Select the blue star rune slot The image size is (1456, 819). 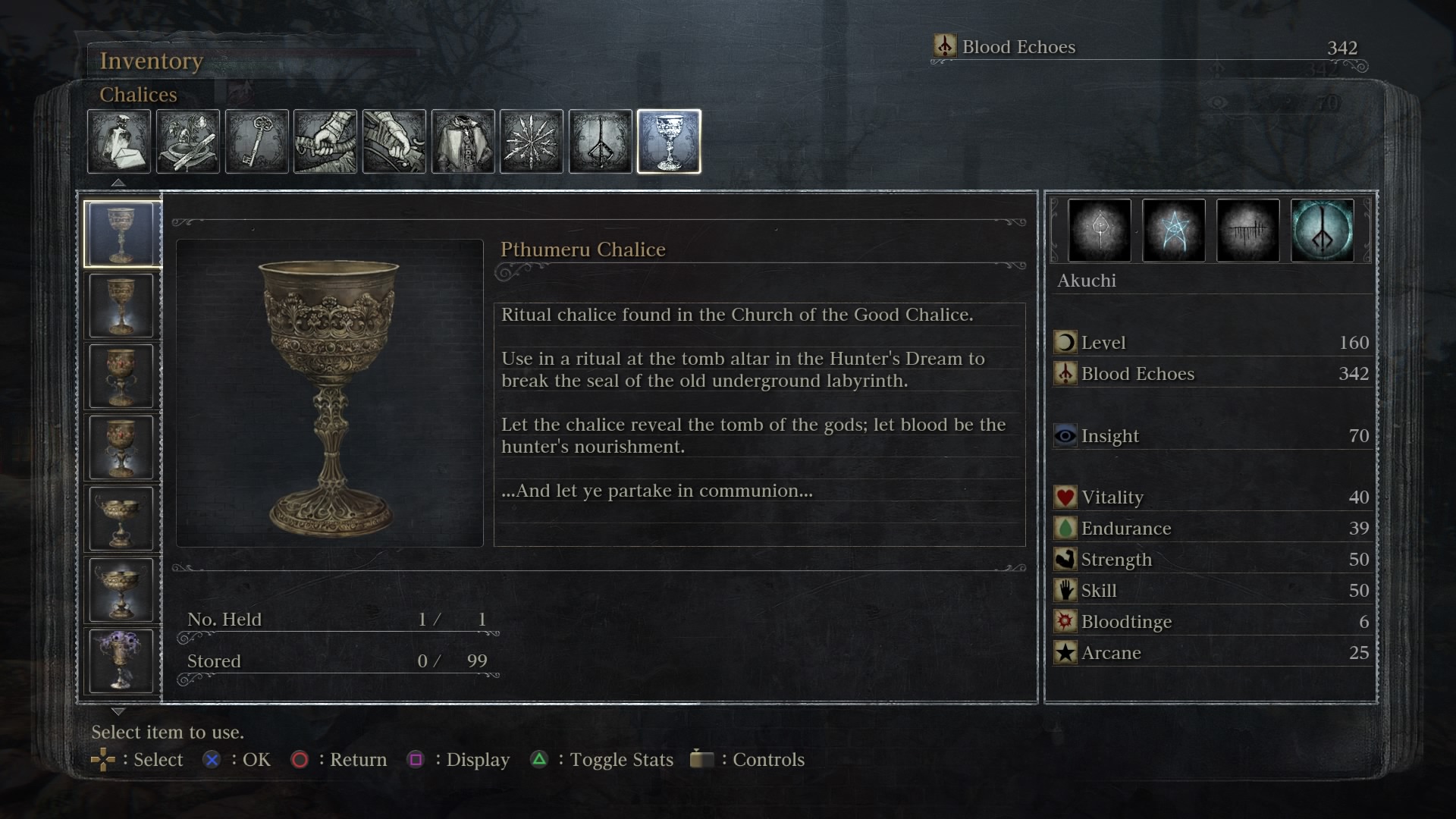point(1173,231)
